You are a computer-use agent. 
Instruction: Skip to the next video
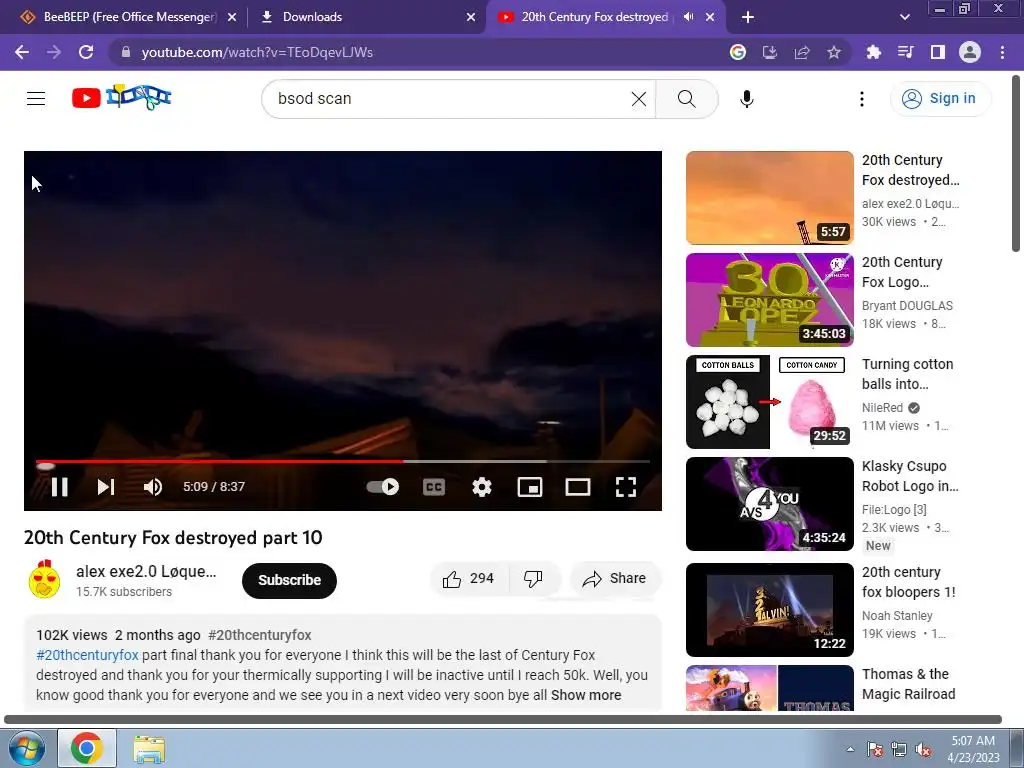click(106, 487)
